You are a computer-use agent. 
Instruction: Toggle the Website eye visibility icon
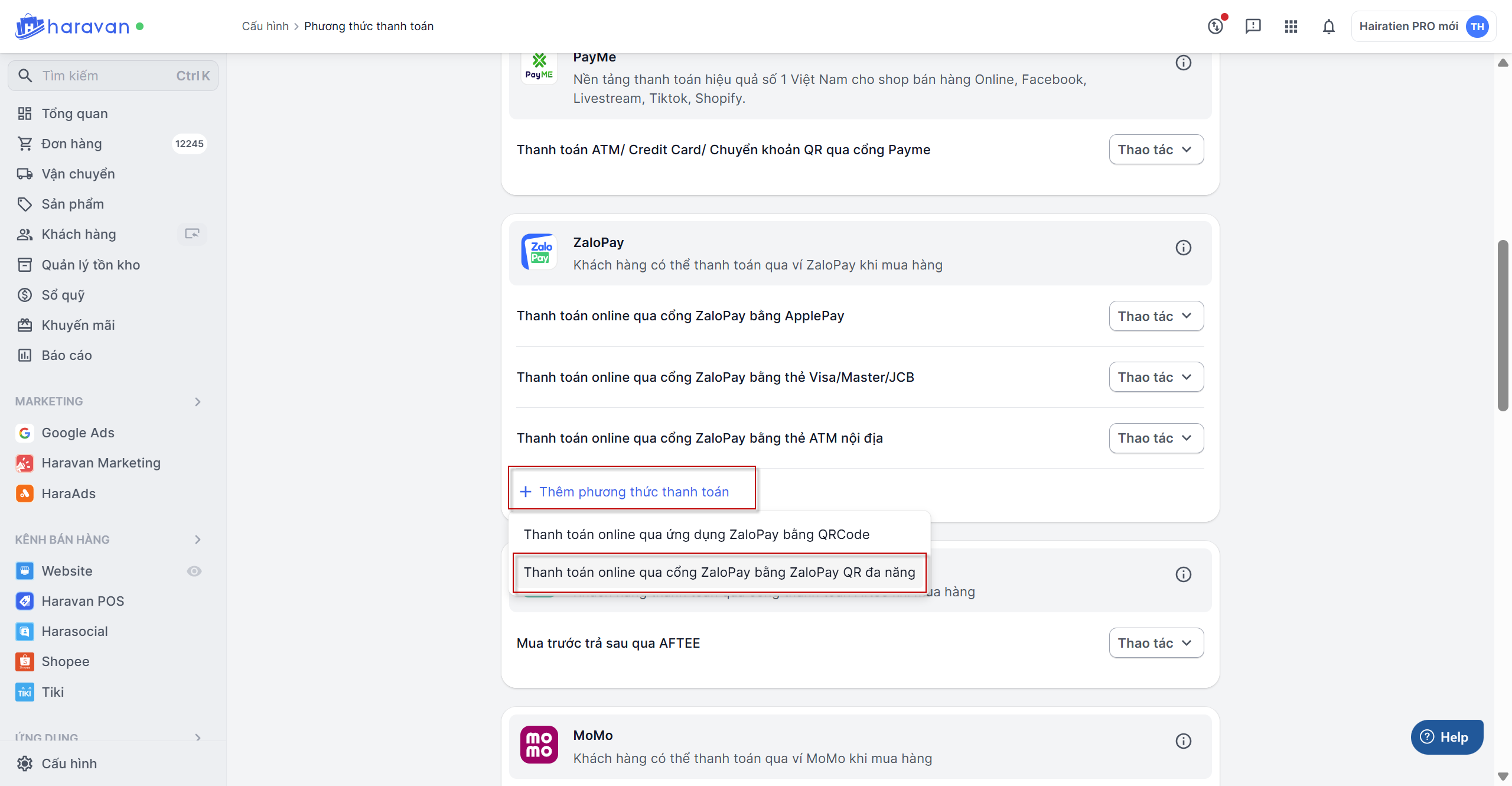[x=194, y=571]
